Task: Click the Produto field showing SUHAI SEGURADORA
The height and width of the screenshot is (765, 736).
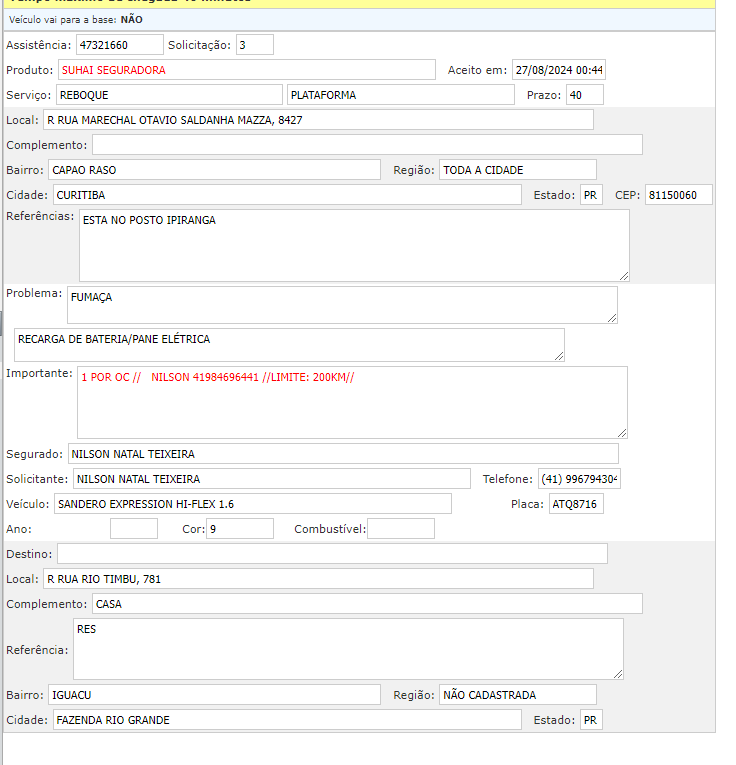Action: 246,70
